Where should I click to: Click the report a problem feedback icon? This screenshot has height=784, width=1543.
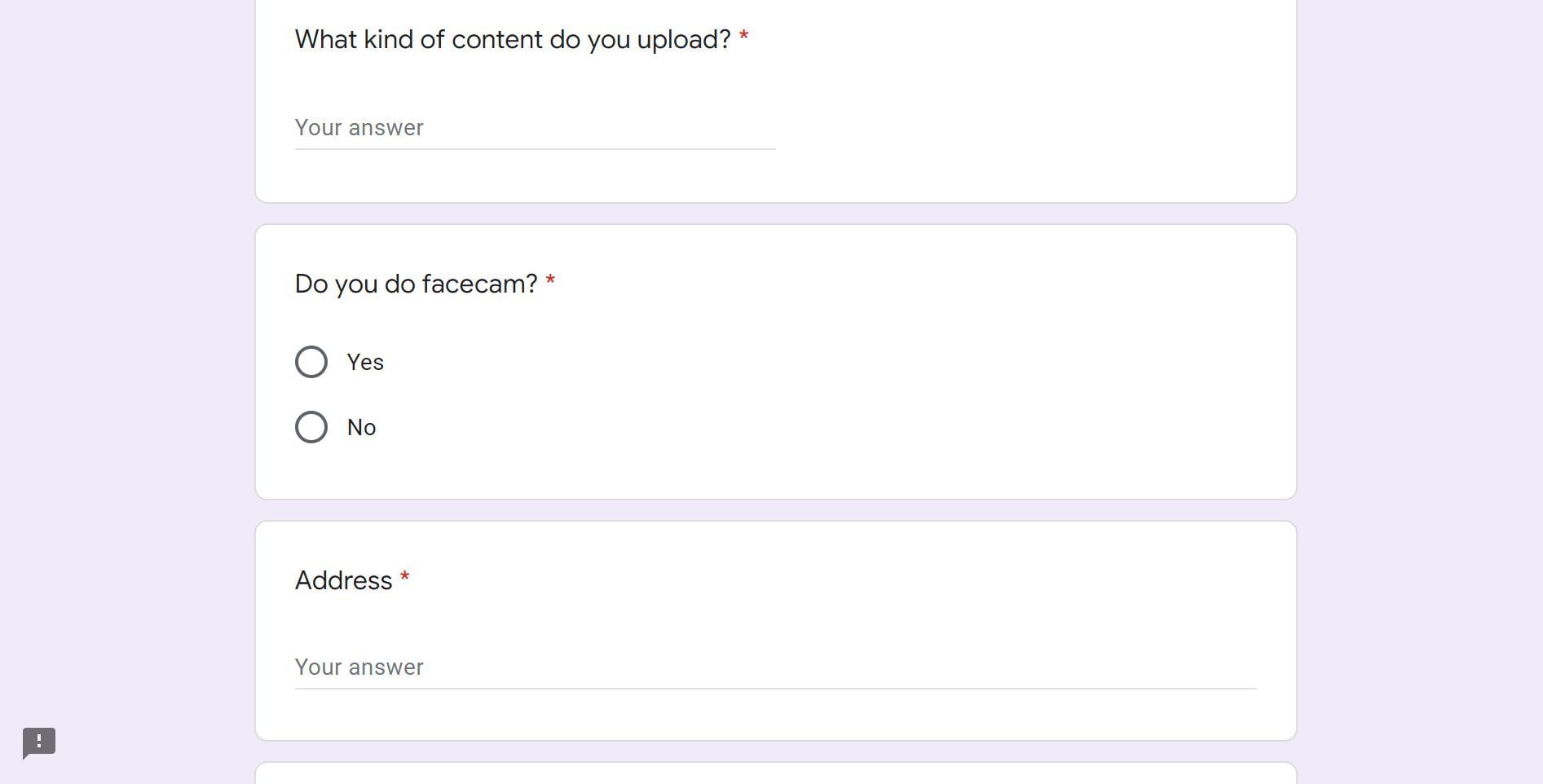click(x=39, y=742)
